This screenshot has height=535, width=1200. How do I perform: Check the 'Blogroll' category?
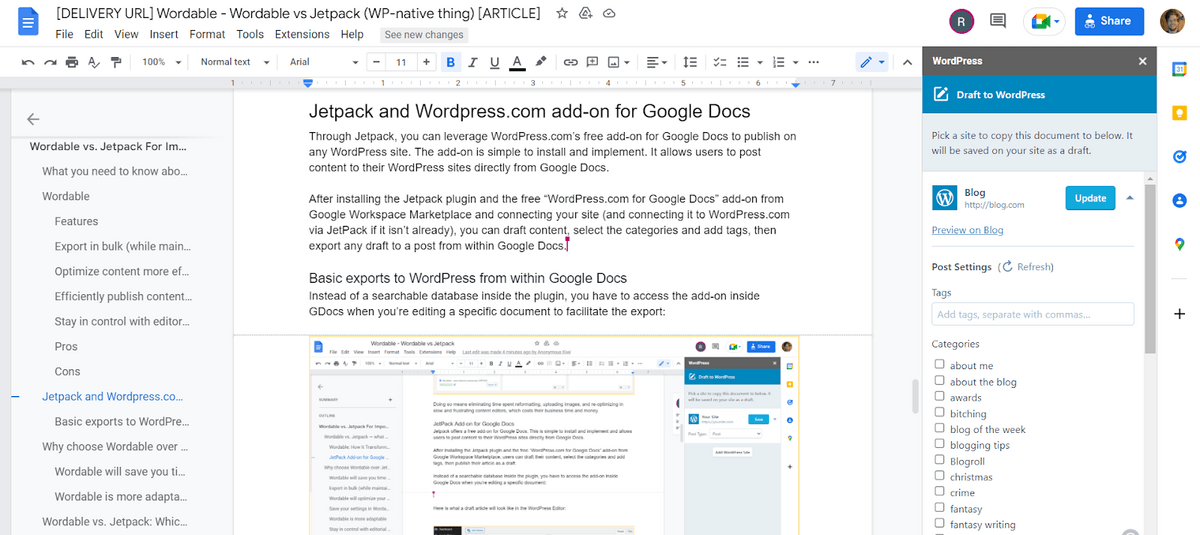click(x=939, y=461)
